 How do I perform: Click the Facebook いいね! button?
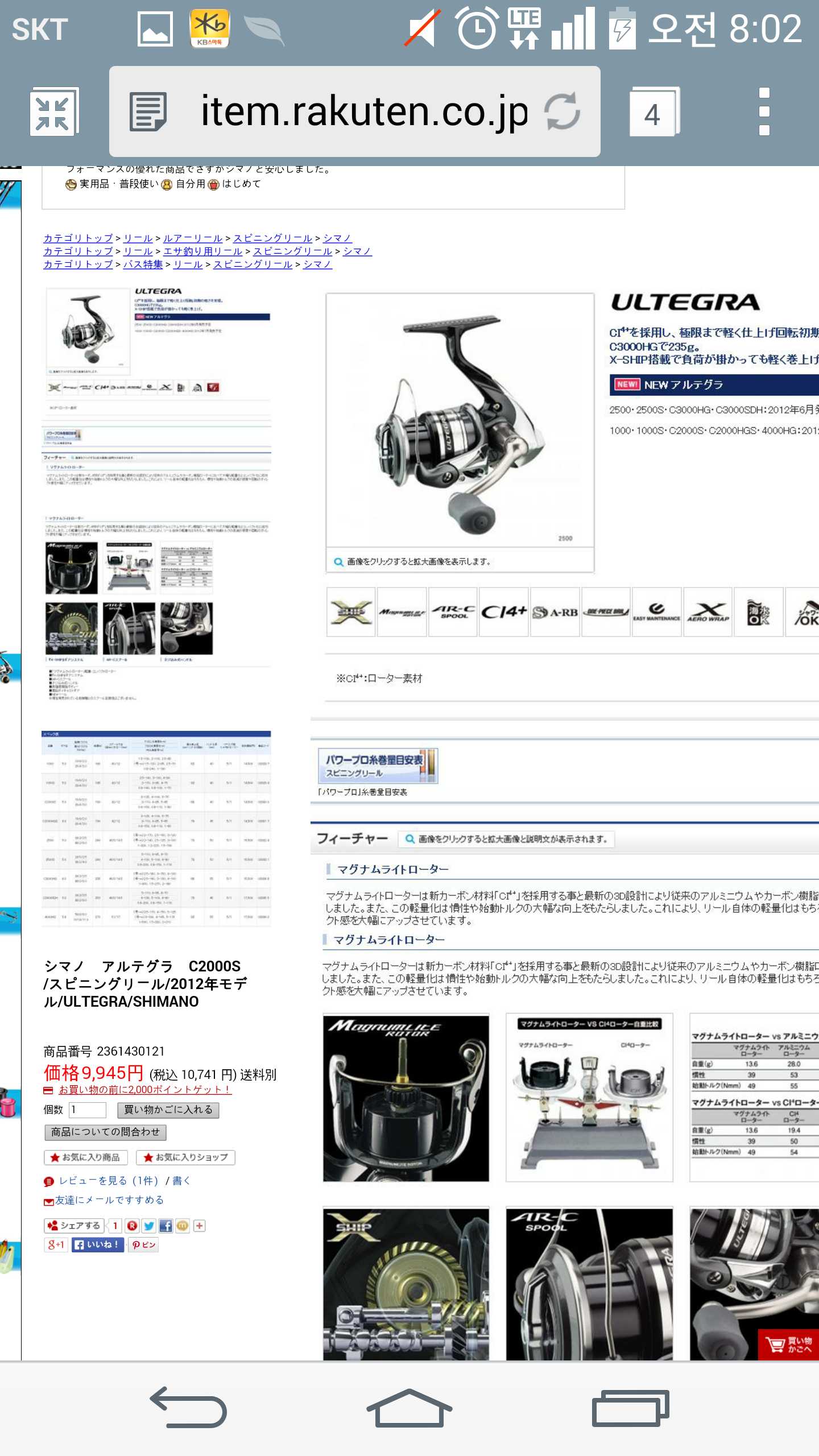coord(97,1244)
